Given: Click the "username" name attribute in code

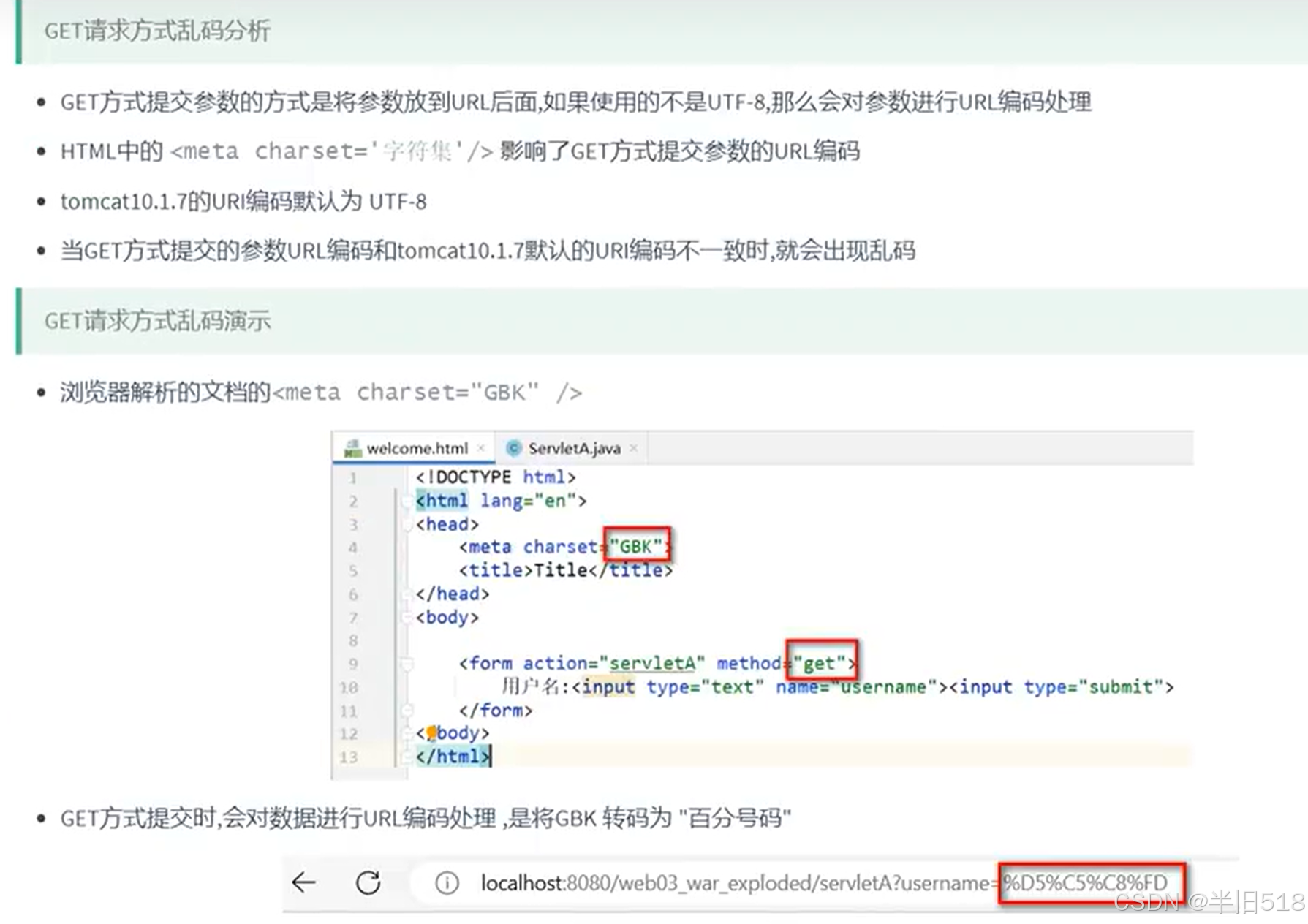Looking at the screenshot, I should pos(883,686).
